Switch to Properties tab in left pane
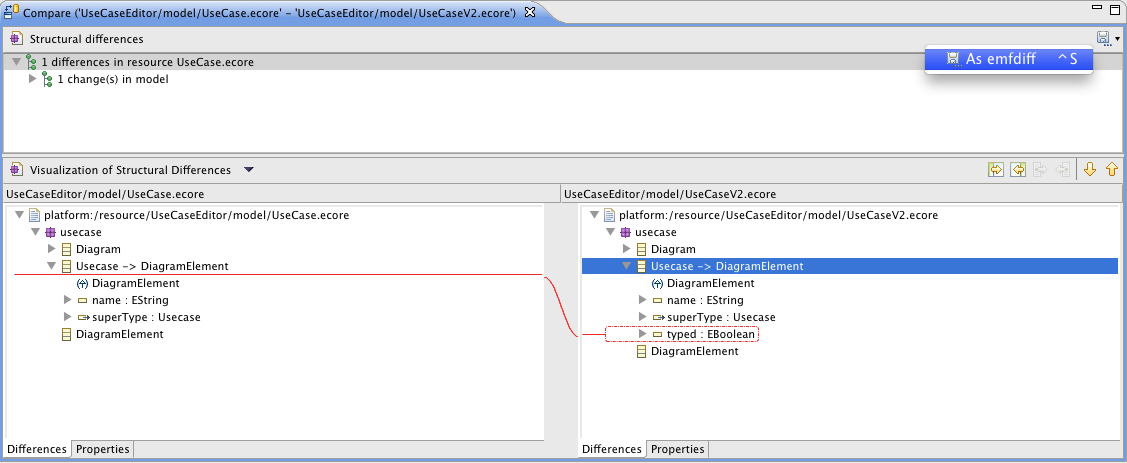 [x=103, y=449]
